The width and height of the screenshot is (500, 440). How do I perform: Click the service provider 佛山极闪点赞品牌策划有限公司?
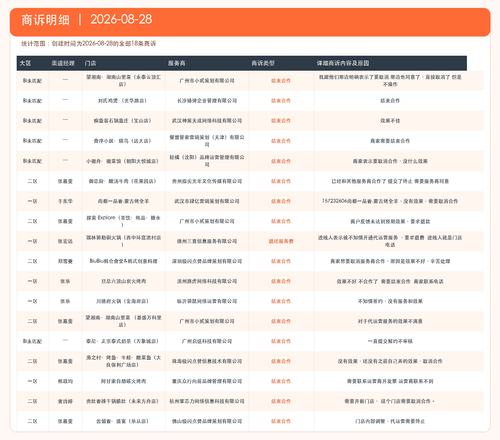[x=207, y=421]
